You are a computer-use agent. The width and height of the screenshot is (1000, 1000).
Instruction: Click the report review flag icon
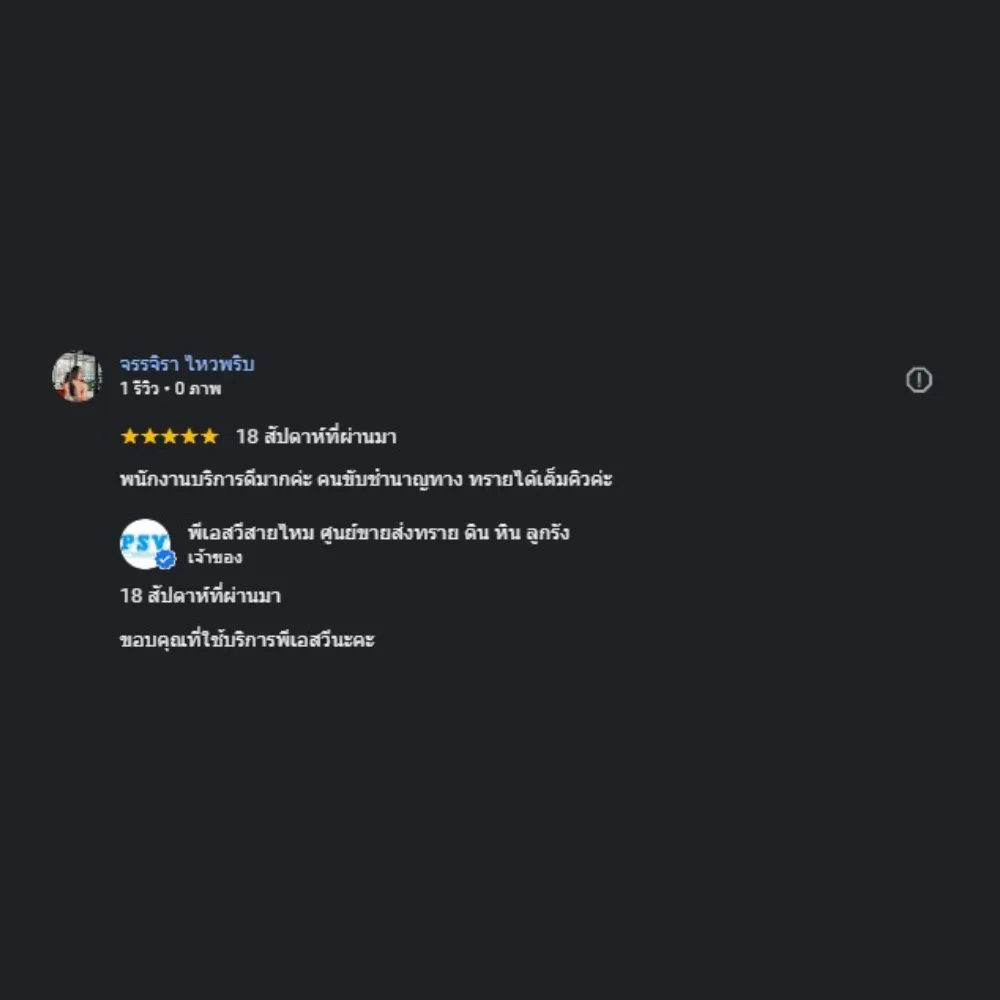[918, 380]
